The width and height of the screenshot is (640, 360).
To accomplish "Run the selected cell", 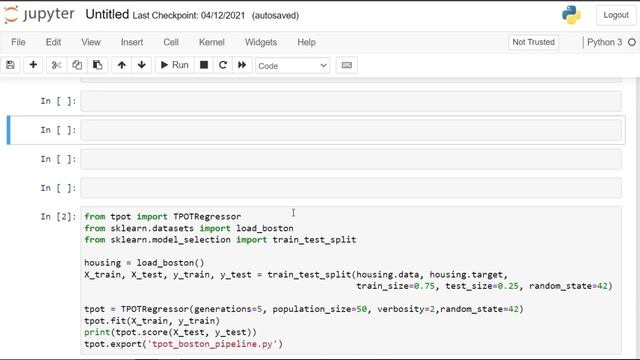I will (x=174, y=65).
